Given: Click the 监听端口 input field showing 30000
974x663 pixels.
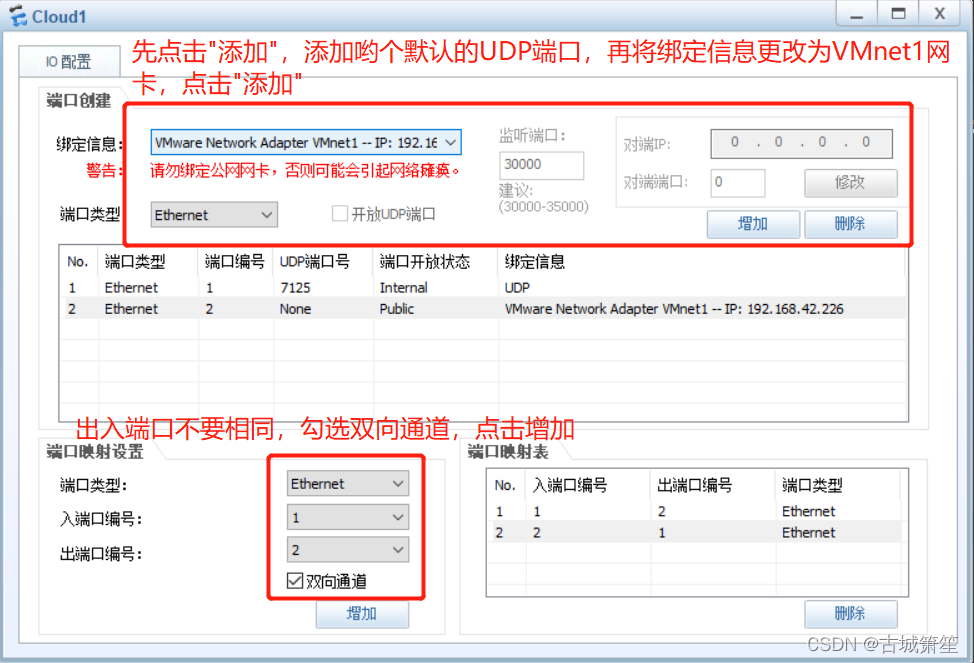Looking at the screenshot, I should pyautogui.click(x=541, y=165).
